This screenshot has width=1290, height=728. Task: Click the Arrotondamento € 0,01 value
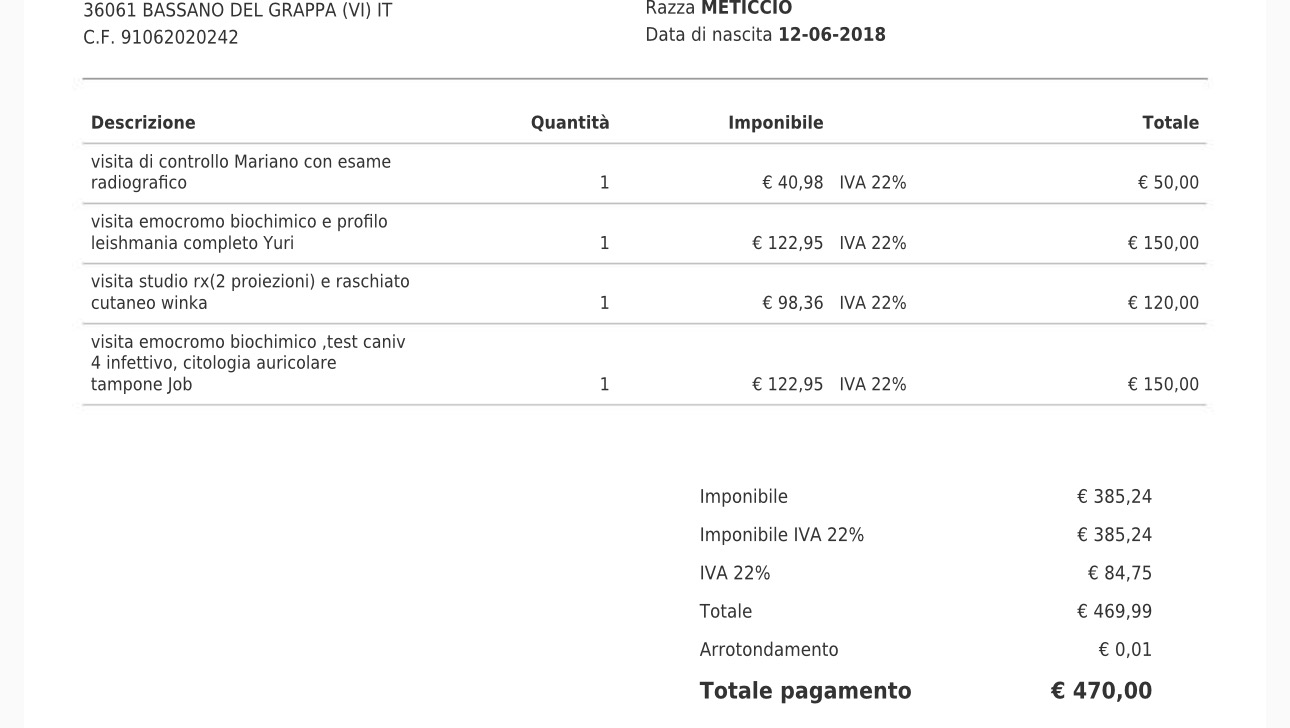click(1125, 650)
